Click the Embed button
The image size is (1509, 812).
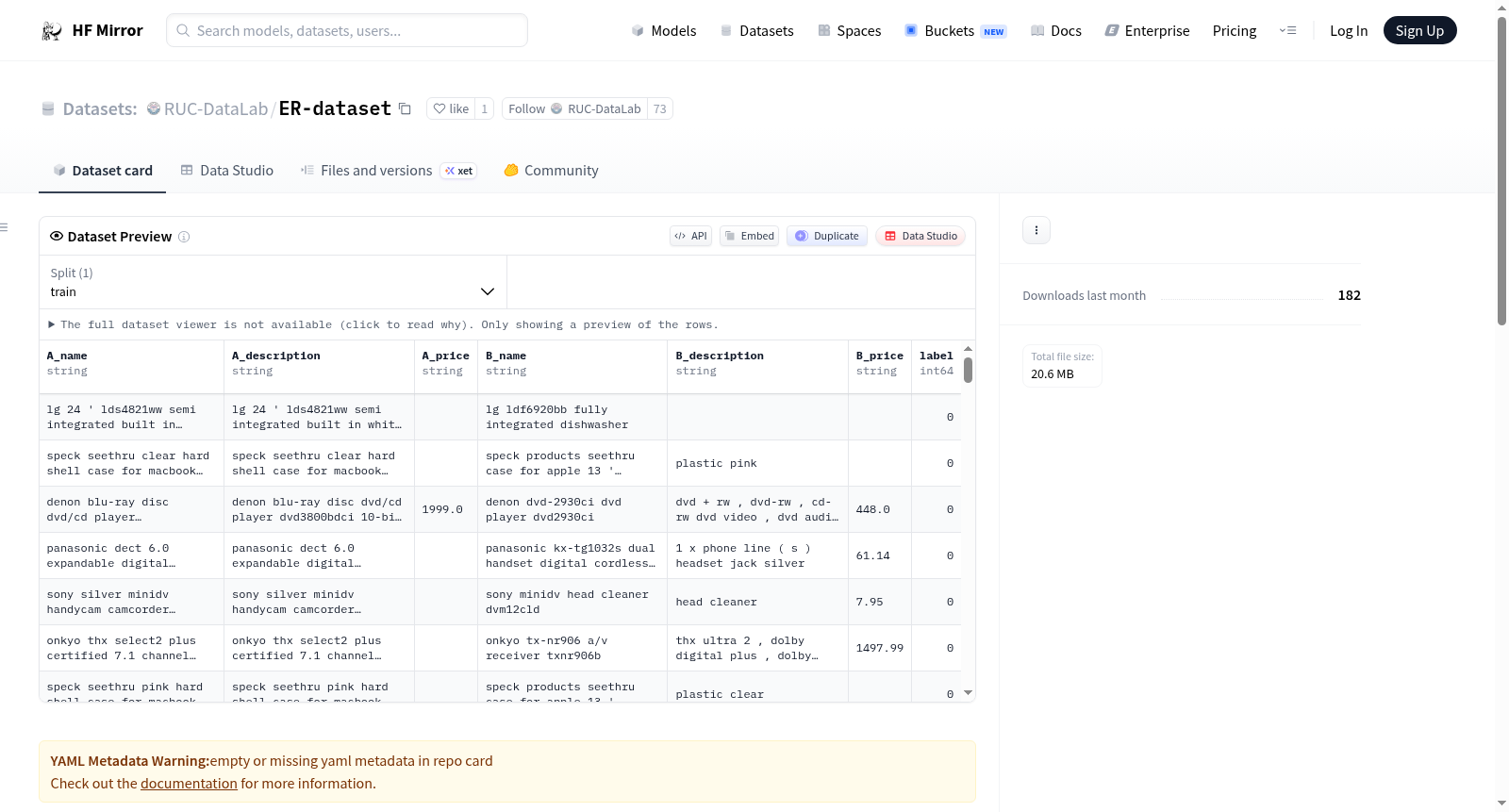coord(749,236)
